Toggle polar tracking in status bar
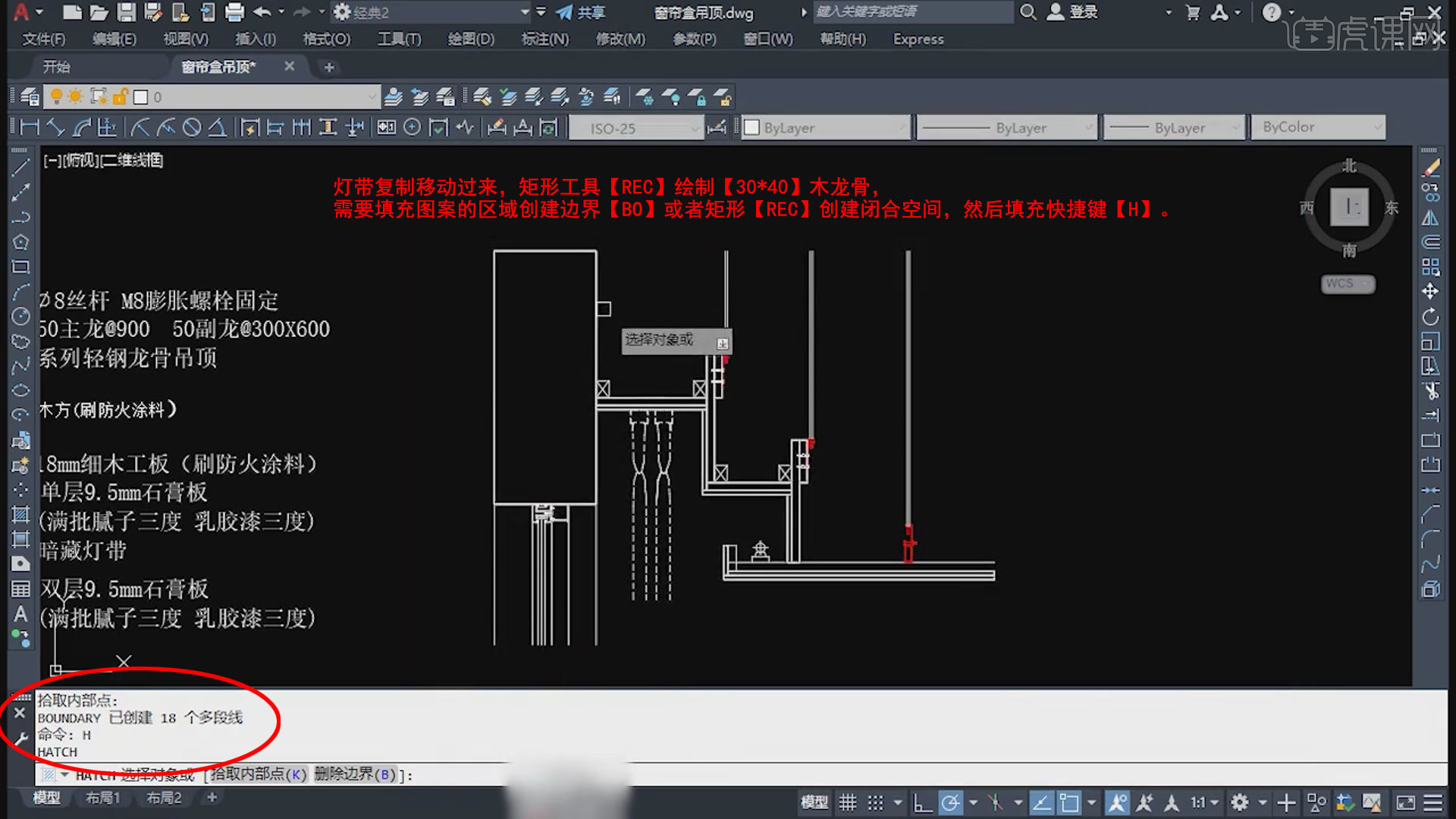Screen dimensions: 1456x819 coord(951,802)
